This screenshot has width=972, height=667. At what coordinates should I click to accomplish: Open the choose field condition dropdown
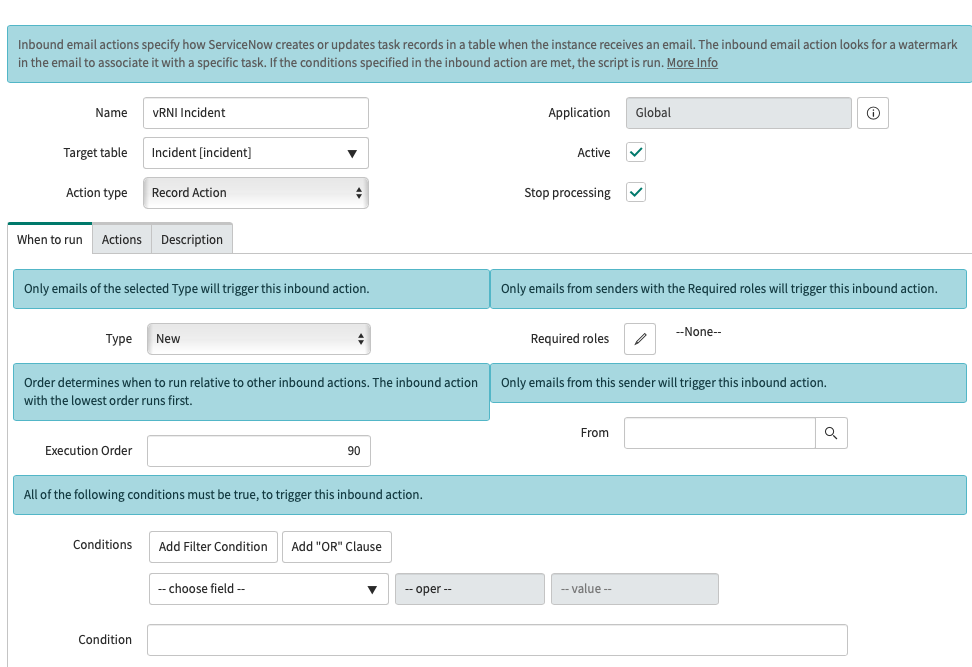coord(268,589)
